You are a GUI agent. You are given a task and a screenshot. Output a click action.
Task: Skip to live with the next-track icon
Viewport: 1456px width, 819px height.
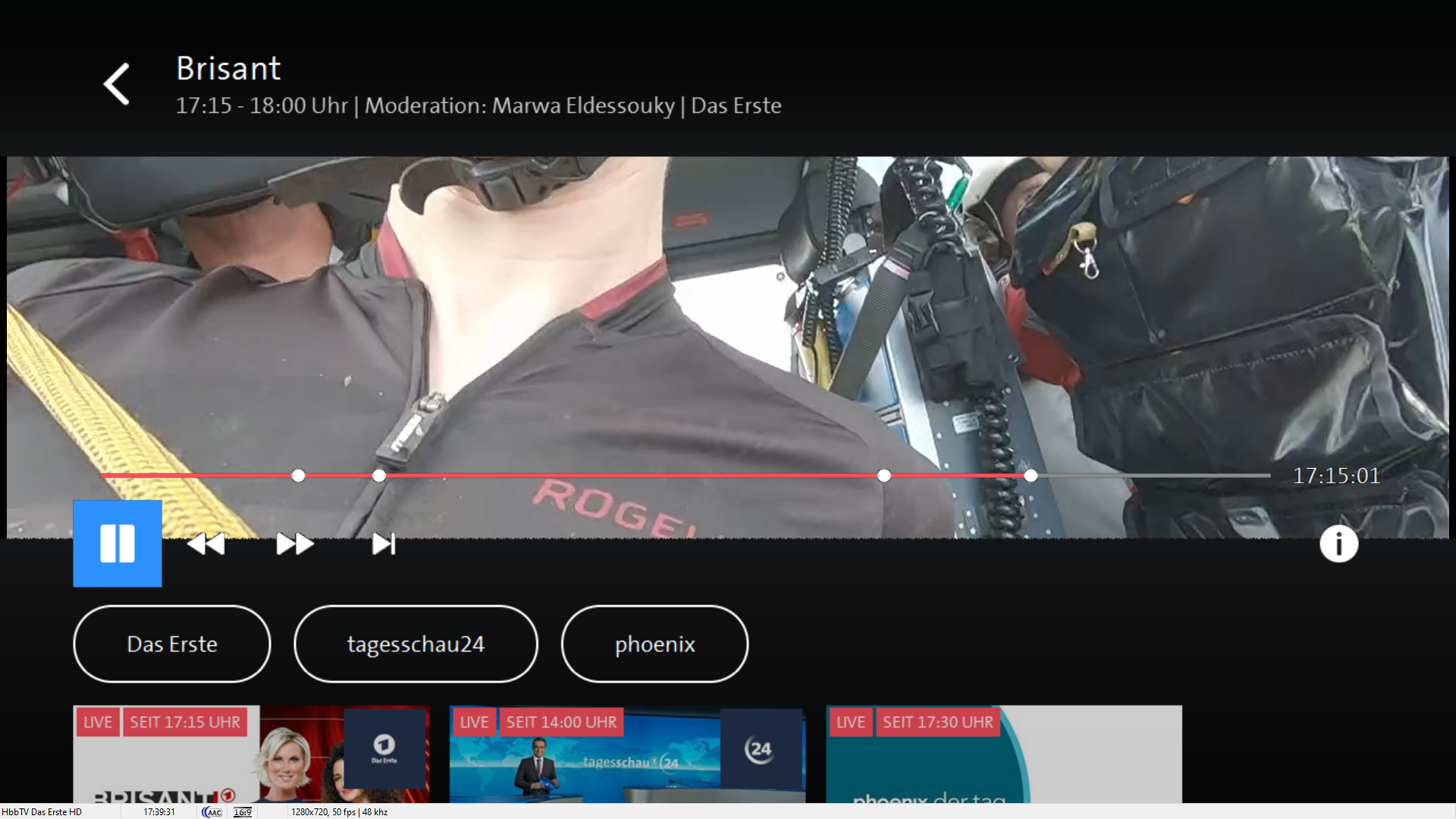pos(384,544)
